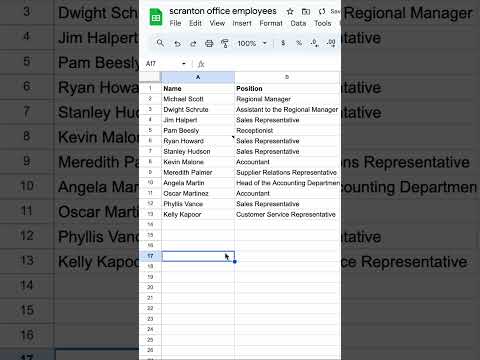Format as currency with dollar icon
Viewport: 480px width, 360px height.
point(283,43)
